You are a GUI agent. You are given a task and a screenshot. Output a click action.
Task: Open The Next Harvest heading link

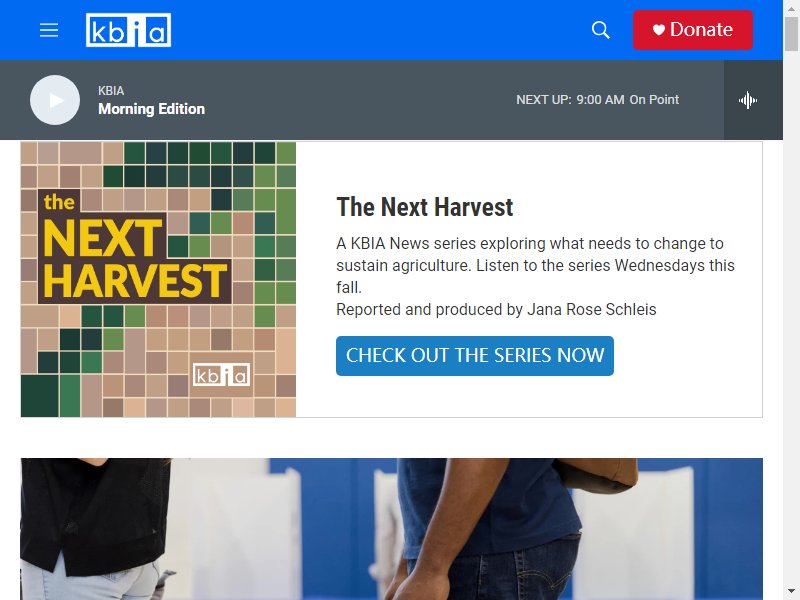(x=424, y=207)
